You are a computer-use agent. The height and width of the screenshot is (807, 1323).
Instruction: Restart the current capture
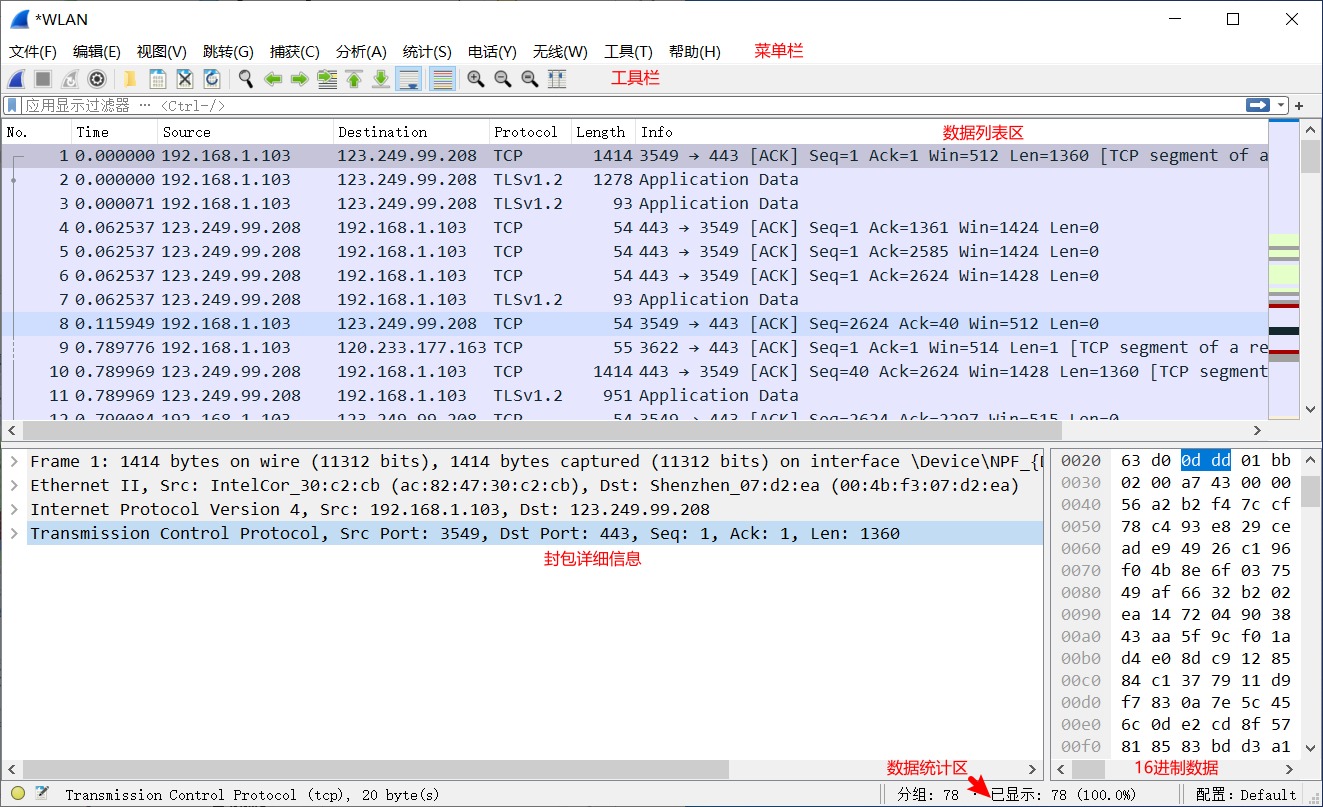pyautogui.click(x=70, y=79)
